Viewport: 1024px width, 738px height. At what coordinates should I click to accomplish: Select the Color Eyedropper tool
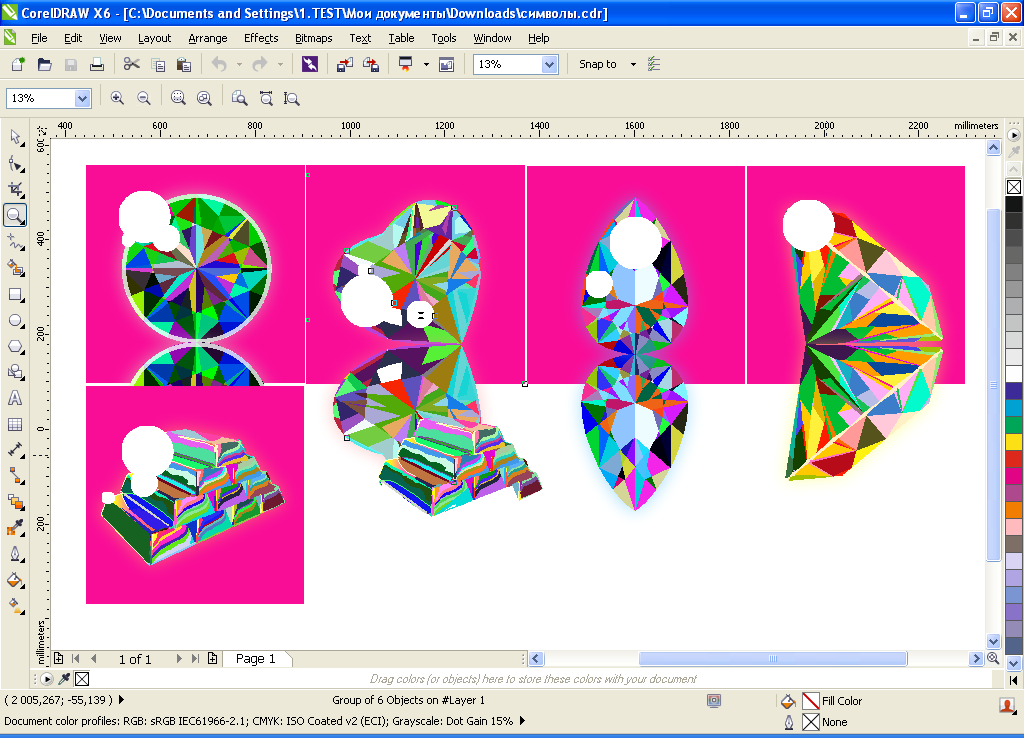click(15, 527)
